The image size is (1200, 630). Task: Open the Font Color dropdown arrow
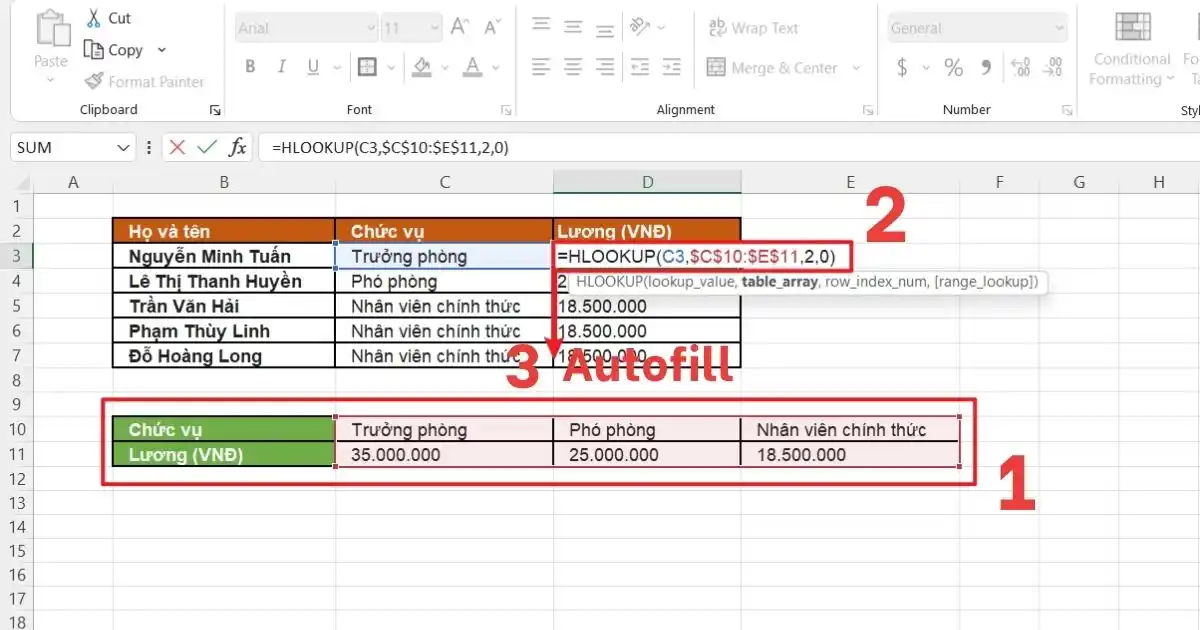point(494,68)
